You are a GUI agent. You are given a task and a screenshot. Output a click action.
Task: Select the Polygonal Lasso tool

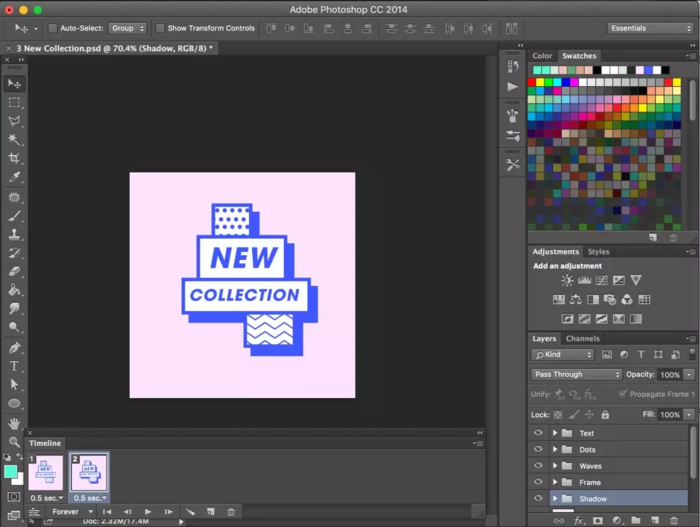click(14, 121)
